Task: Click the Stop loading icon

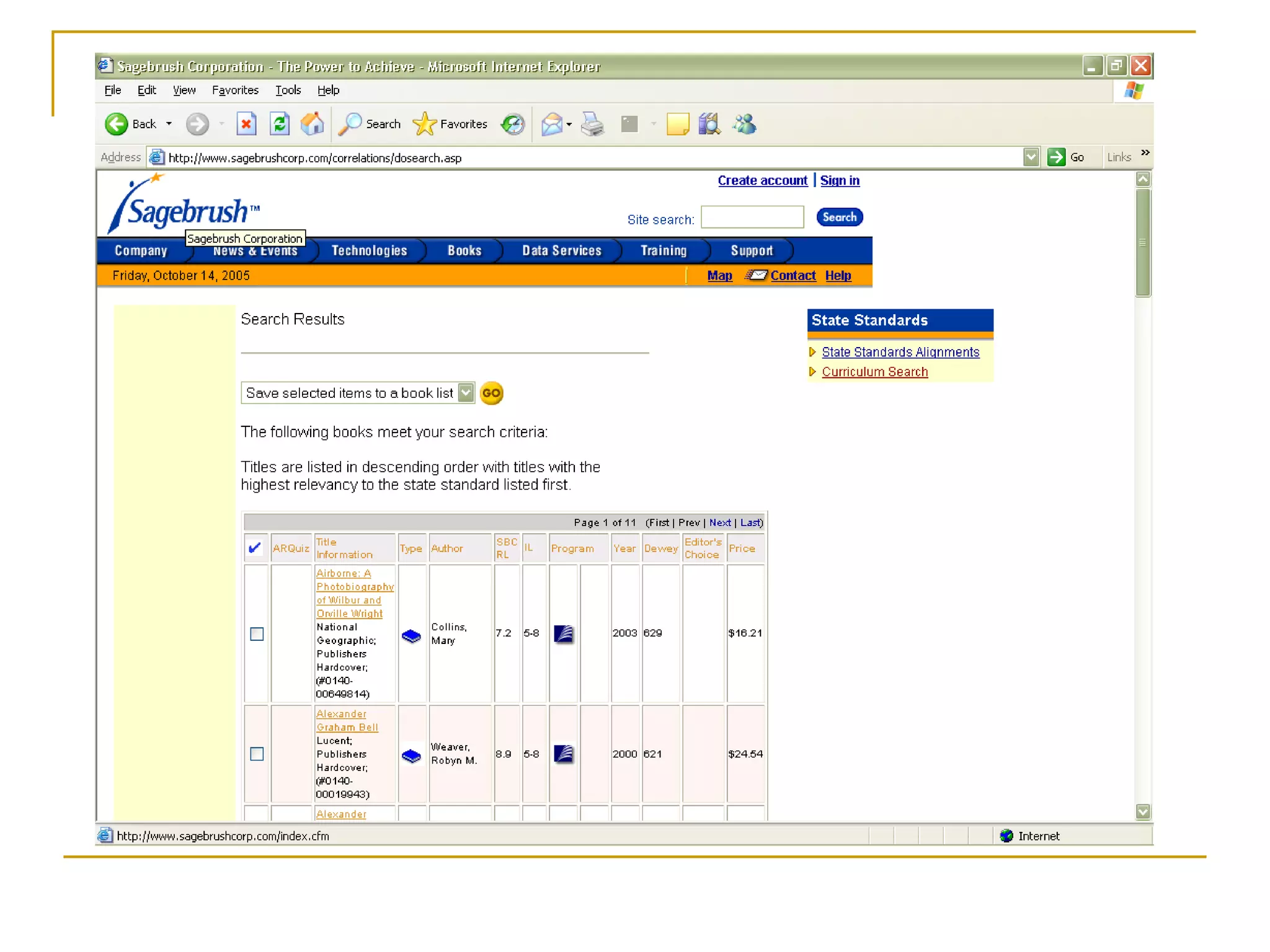Action: pos(247,124)
